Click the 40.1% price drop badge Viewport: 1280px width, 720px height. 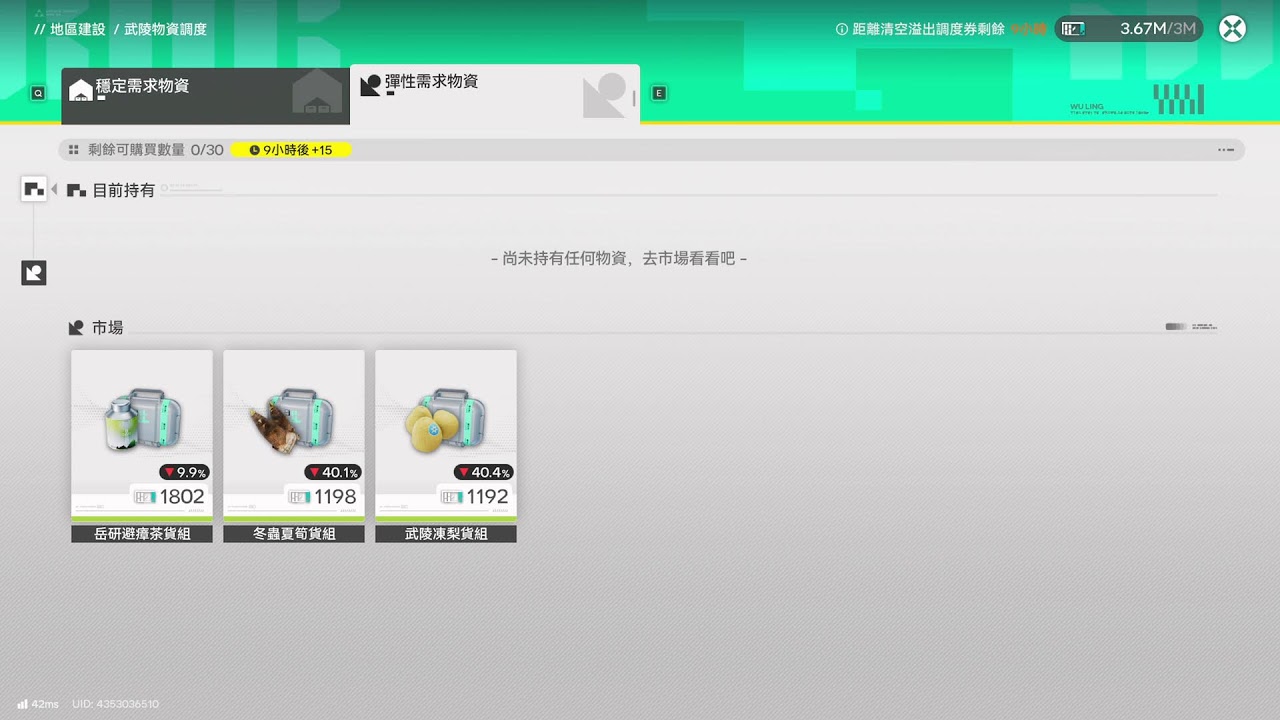pyautogui.click(x=333, y=472)
